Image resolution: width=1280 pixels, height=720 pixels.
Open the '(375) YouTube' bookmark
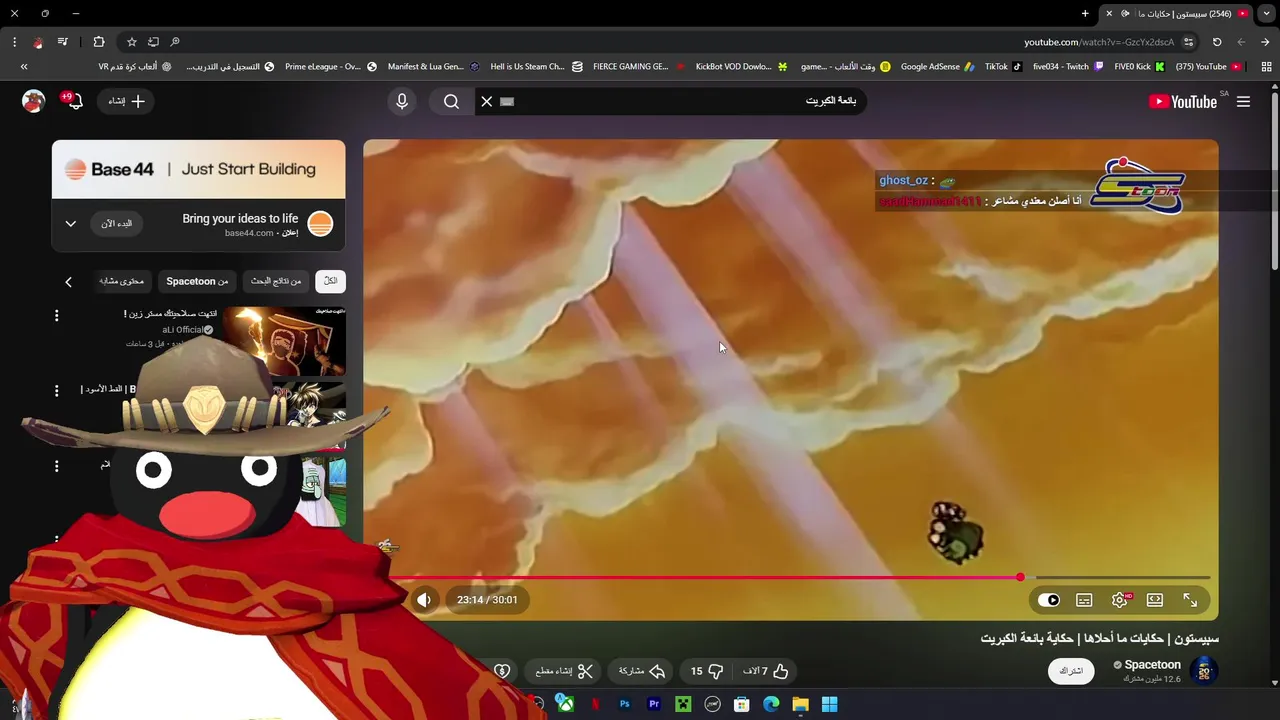(1208, 67)
